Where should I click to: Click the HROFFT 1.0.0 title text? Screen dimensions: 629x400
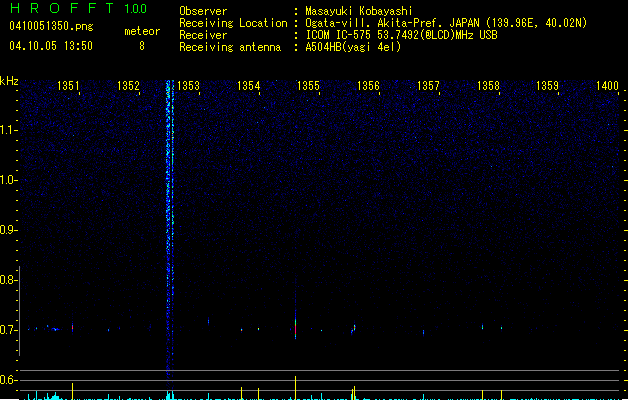coord(79,8)
